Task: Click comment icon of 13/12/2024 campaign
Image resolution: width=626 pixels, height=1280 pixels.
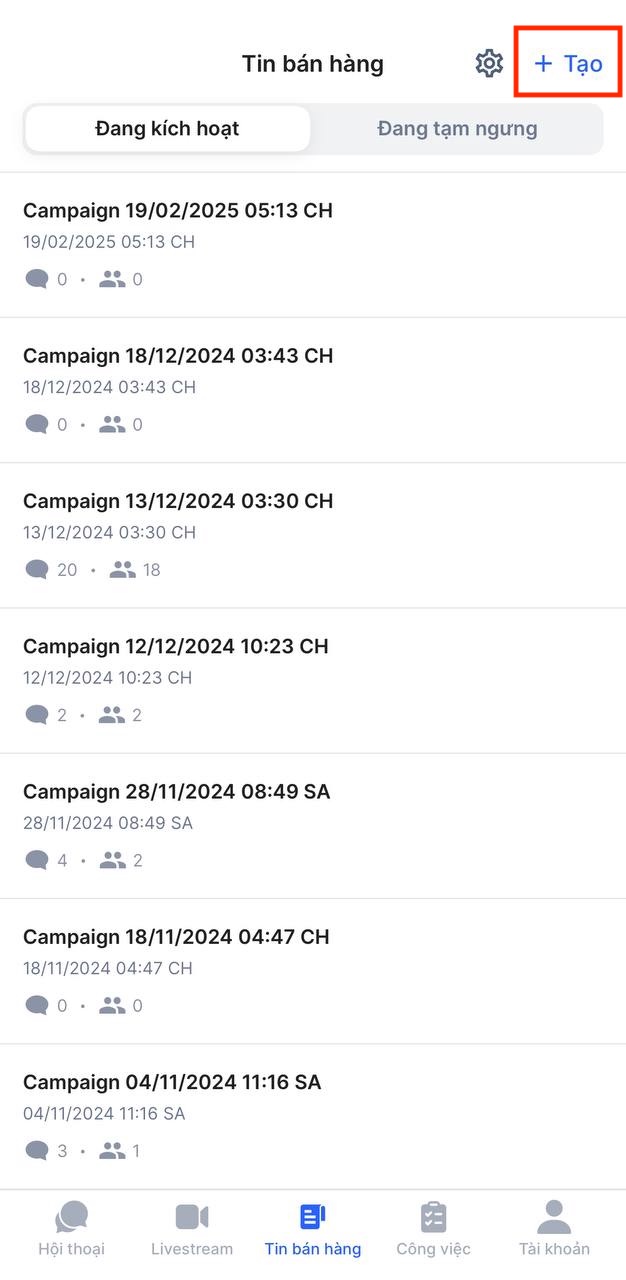Action: [x=37, y=570]
